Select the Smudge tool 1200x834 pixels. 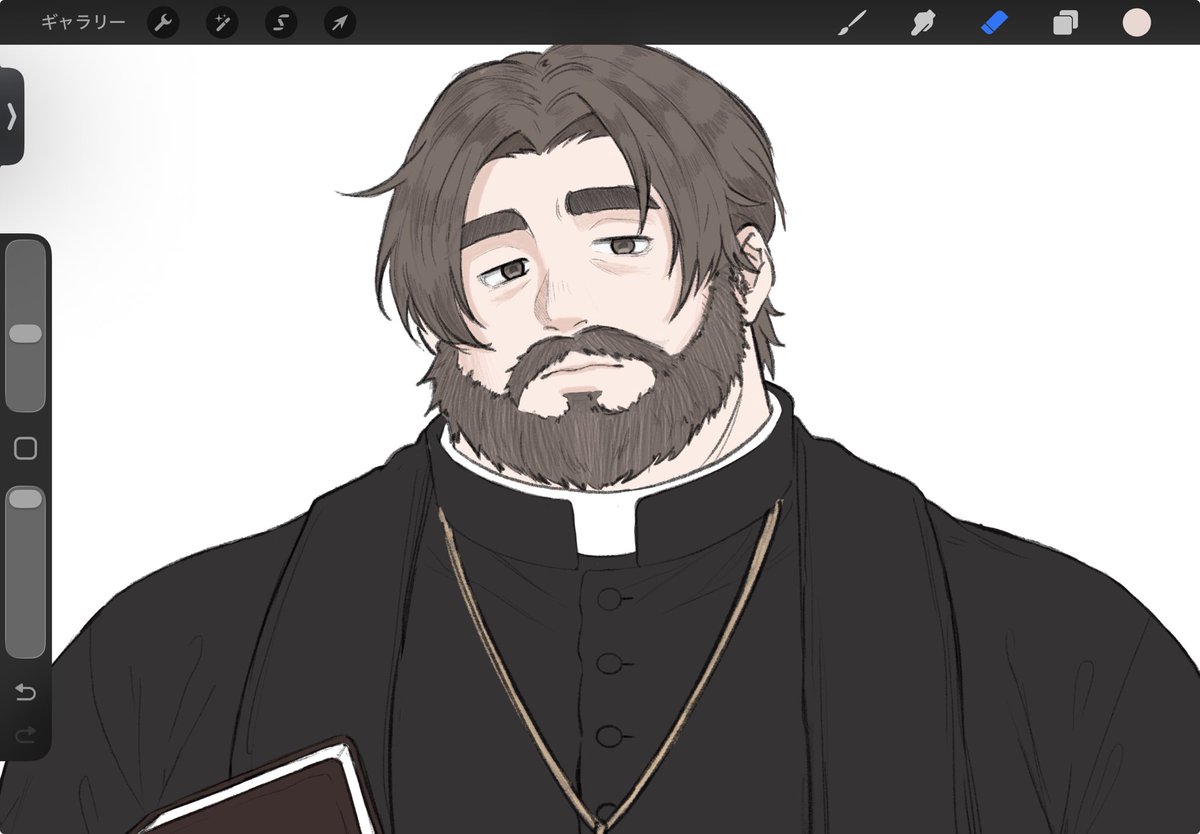923,22
